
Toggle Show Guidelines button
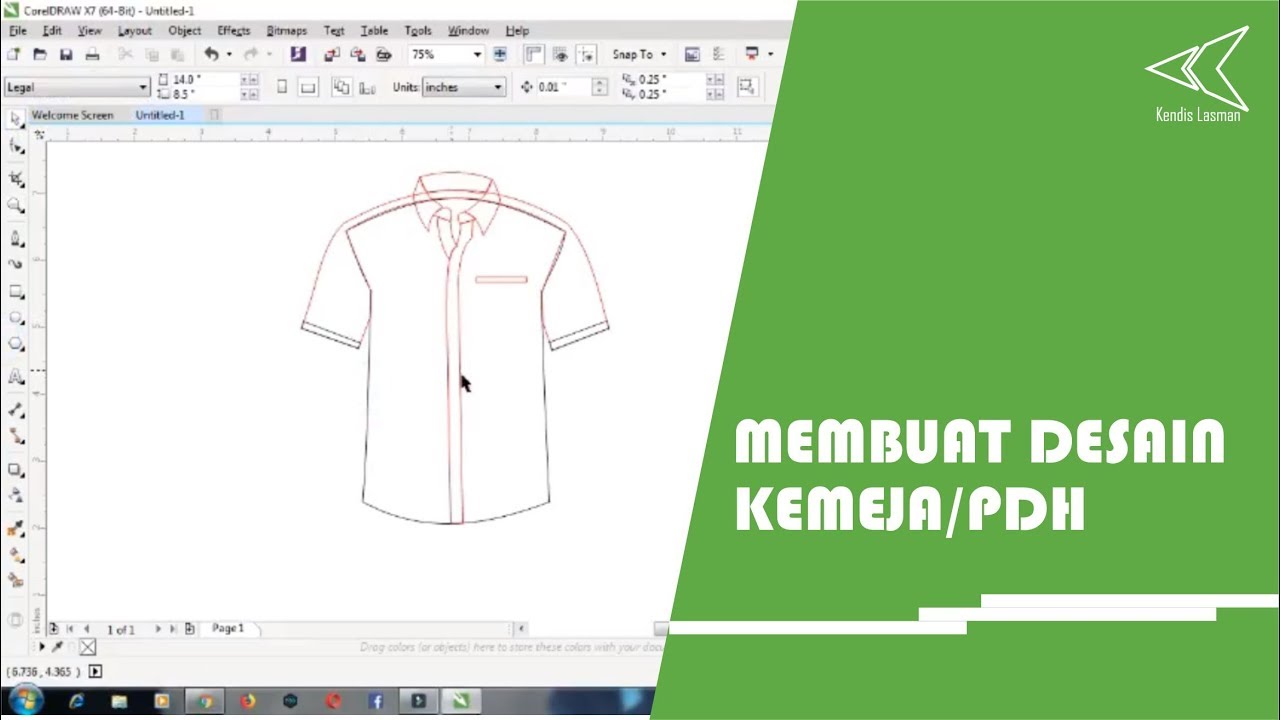587,54
